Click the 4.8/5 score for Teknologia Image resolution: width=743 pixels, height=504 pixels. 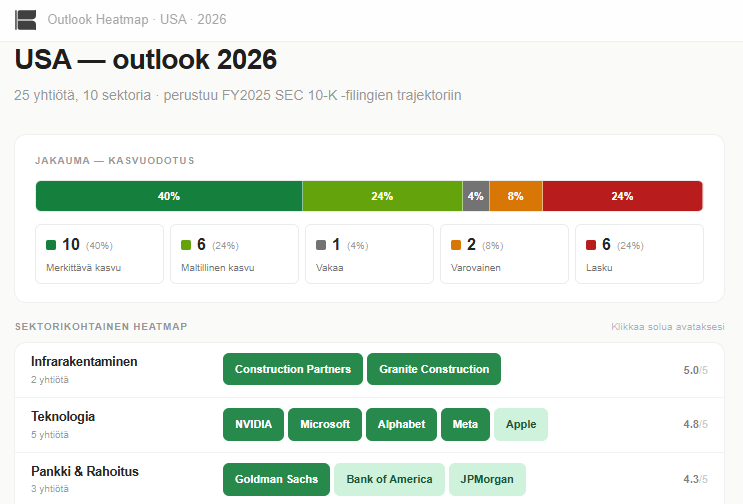(695, 424)
